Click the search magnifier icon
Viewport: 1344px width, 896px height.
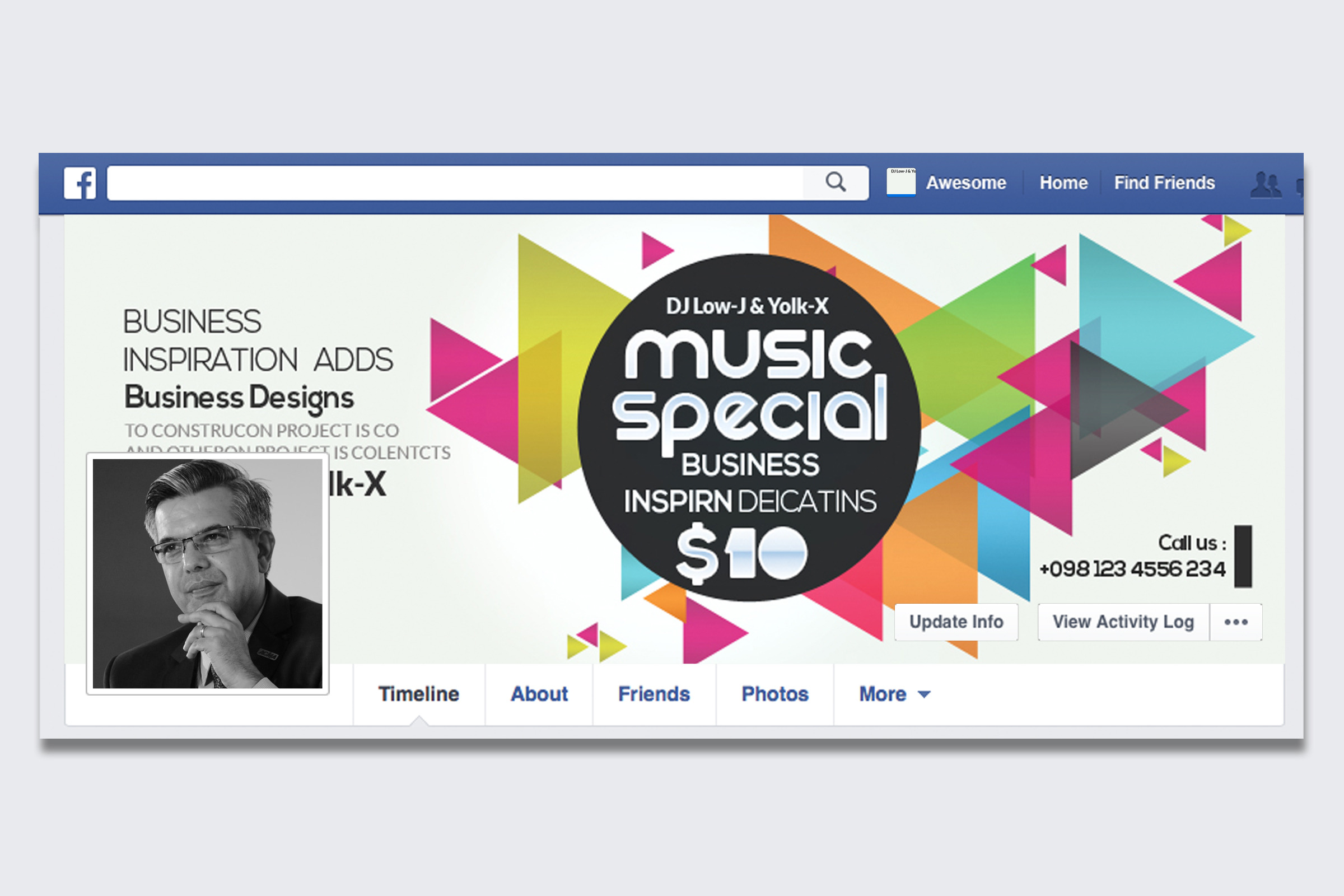(836, 183)
